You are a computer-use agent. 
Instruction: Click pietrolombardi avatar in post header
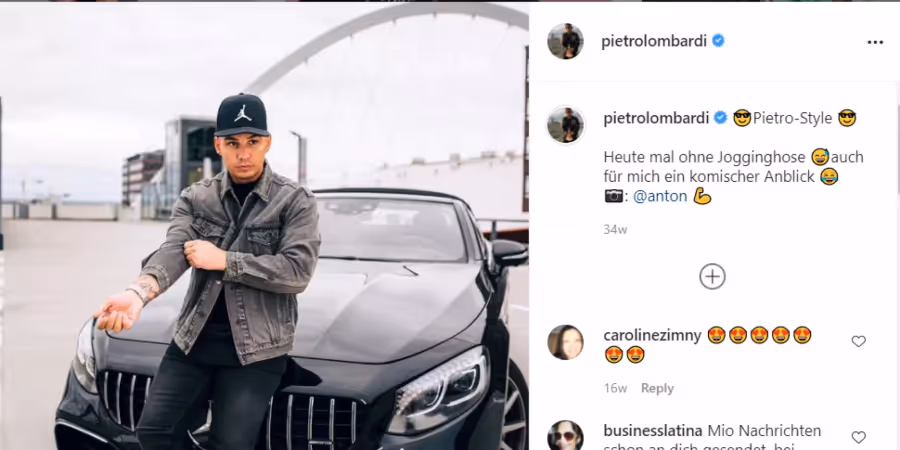coord(565,41)
